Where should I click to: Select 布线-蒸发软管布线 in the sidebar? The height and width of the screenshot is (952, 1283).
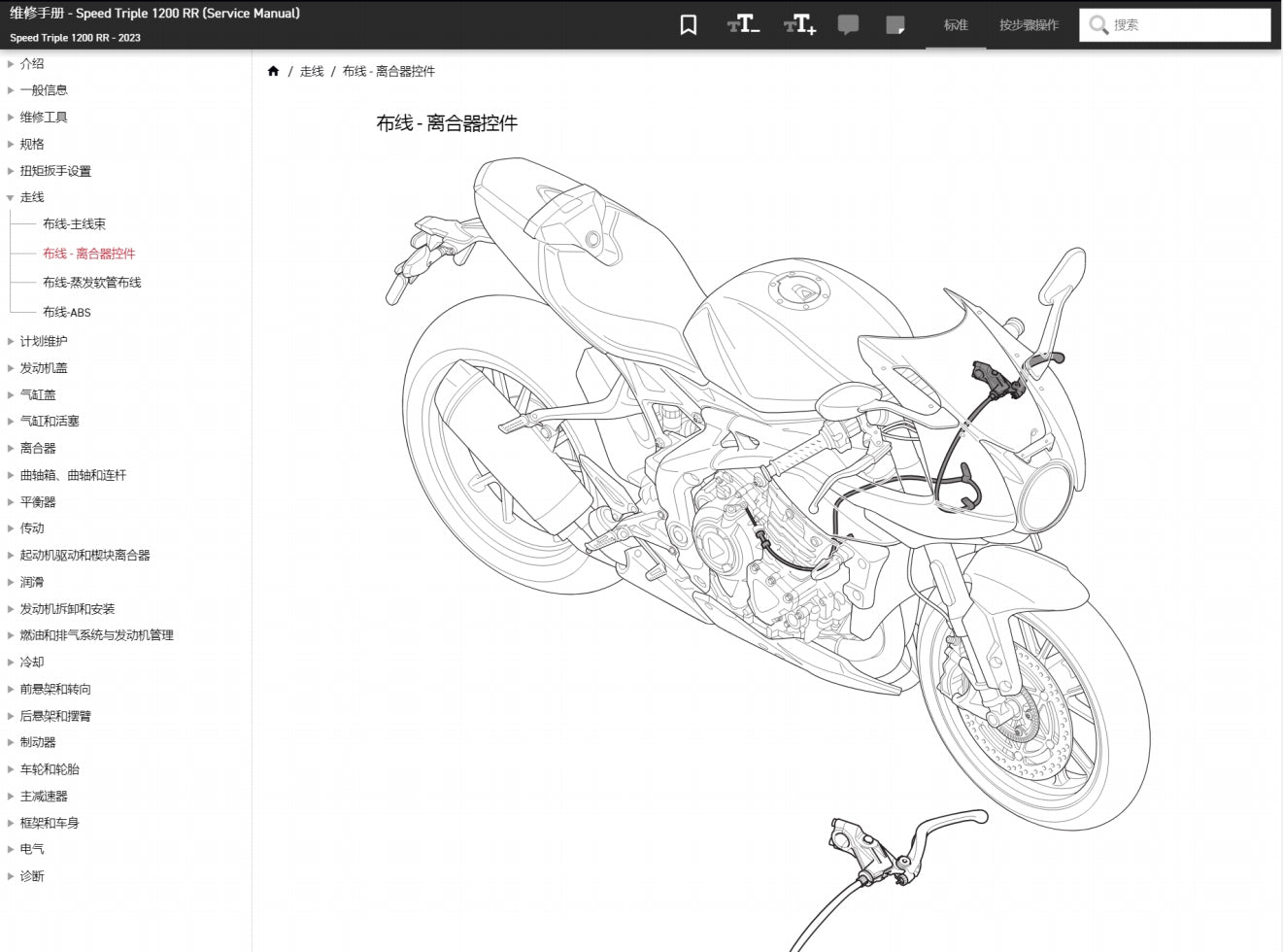coord(91,283)
